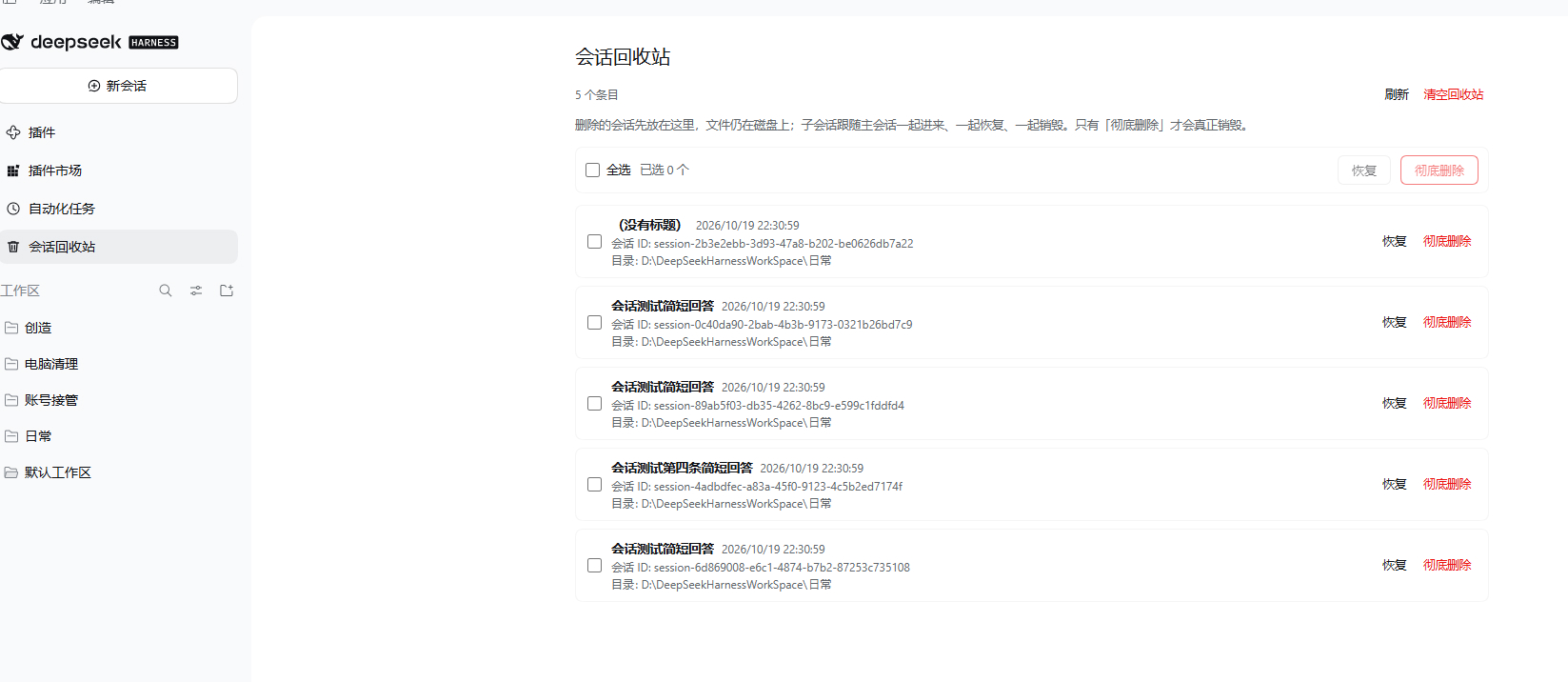Click the automation tasks clock icon
Image resolution: width=1568 pixels, height=682 pixels.
tap(13, 209)
